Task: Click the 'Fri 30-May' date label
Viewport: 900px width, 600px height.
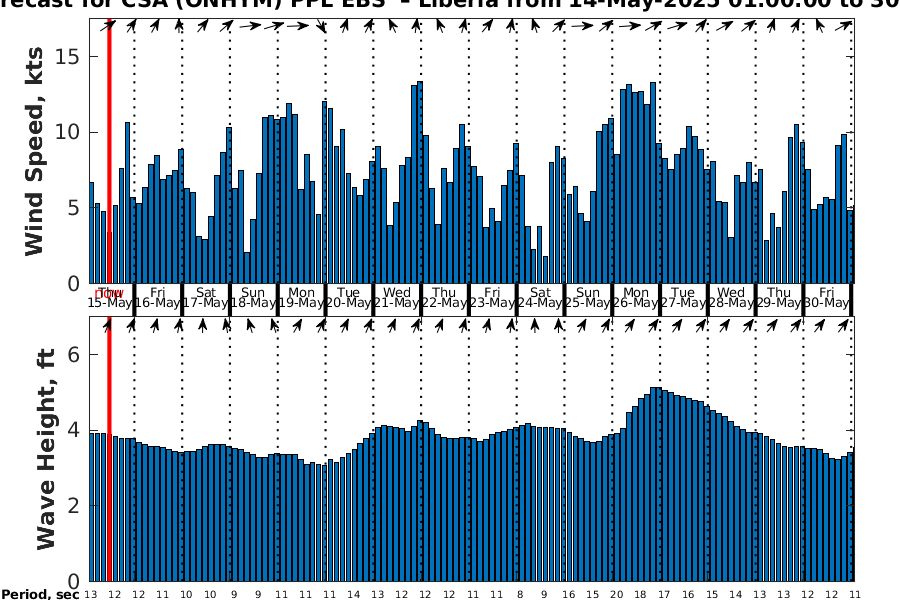Action: (x=827, y=297)
